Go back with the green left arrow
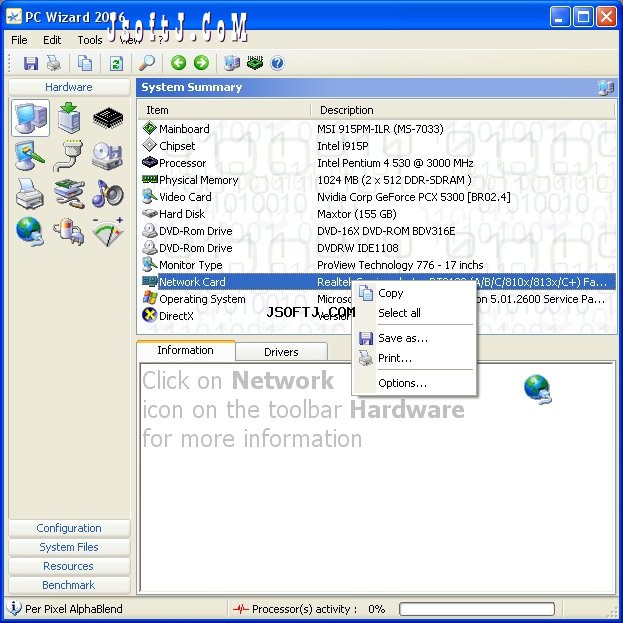623x623 pixels. click(x=178, y=63)
